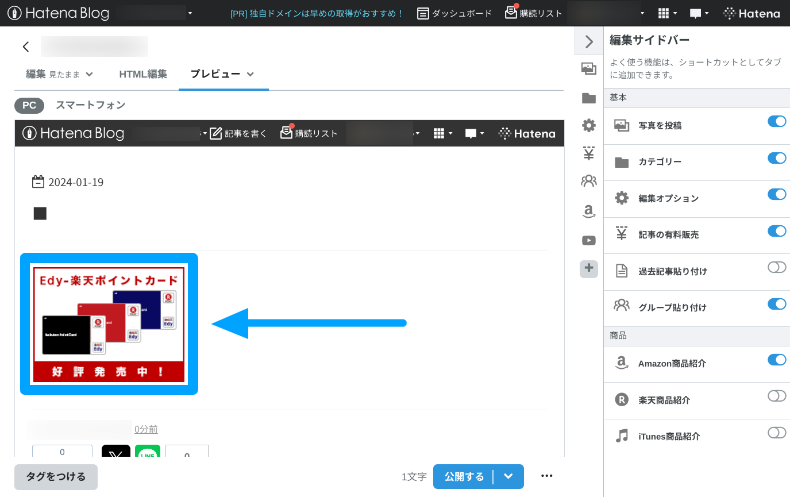Click the Hatena Blog logo in top bar

[x=58, y=13]
